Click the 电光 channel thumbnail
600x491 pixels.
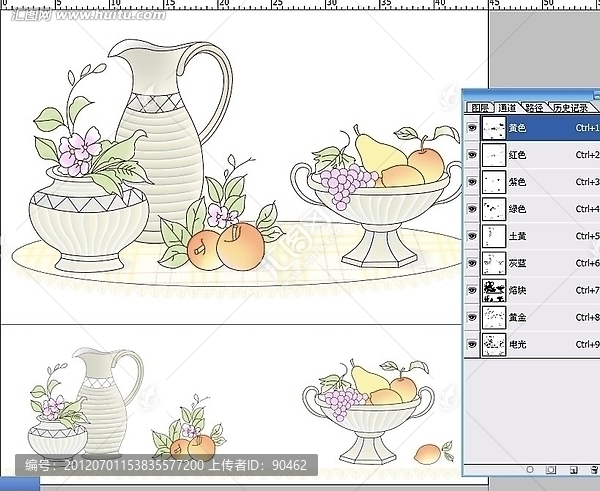pos(494,344)
